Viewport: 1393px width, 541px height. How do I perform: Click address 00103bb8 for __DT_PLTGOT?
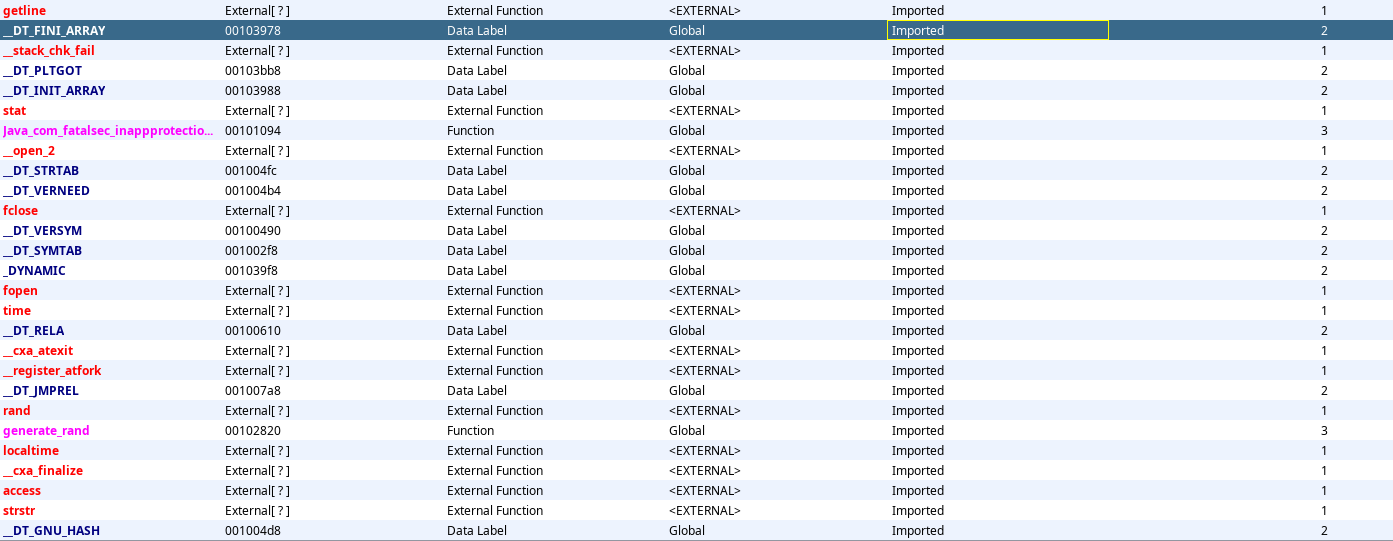[253, 71]
